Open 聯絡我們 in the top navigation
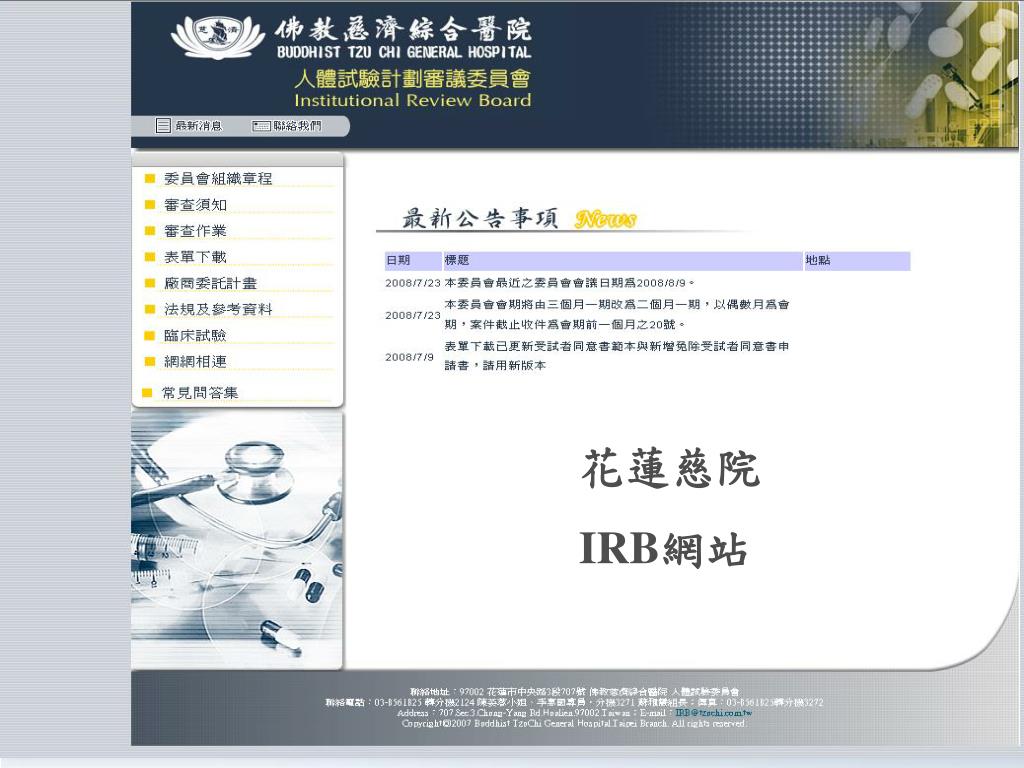The width and height of the screenshot is (1024, 768). click(298, 125)
